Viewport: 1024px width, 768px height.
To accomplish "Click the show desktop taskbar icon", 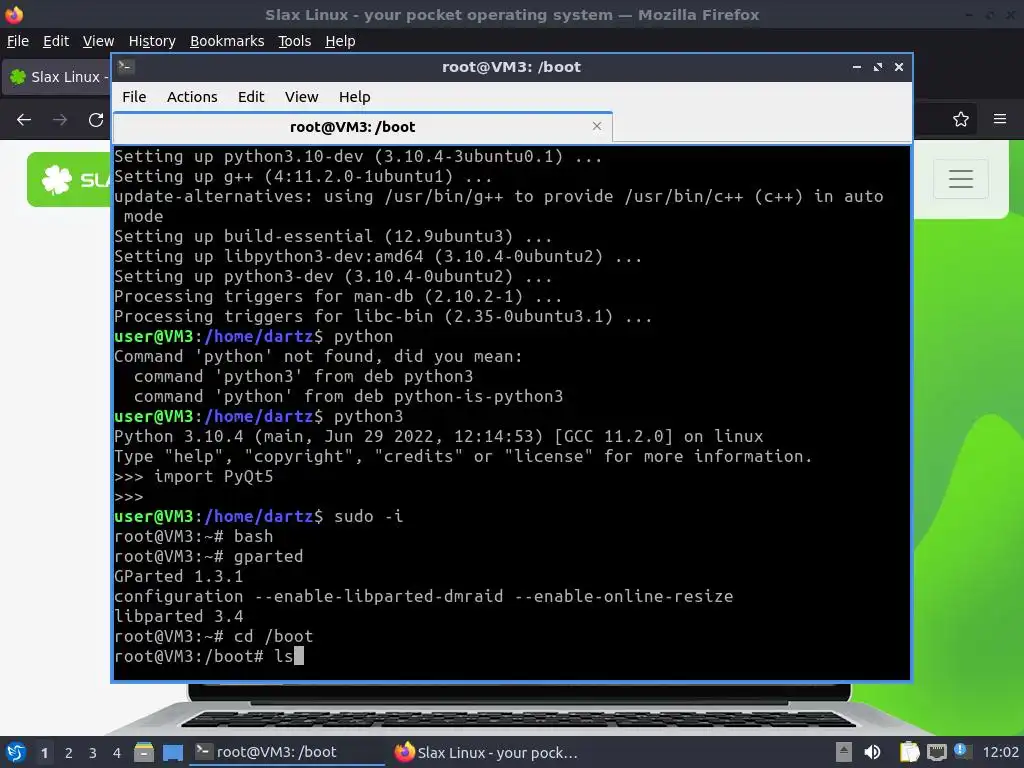I will pyautogui.click(x=173, y=752).
